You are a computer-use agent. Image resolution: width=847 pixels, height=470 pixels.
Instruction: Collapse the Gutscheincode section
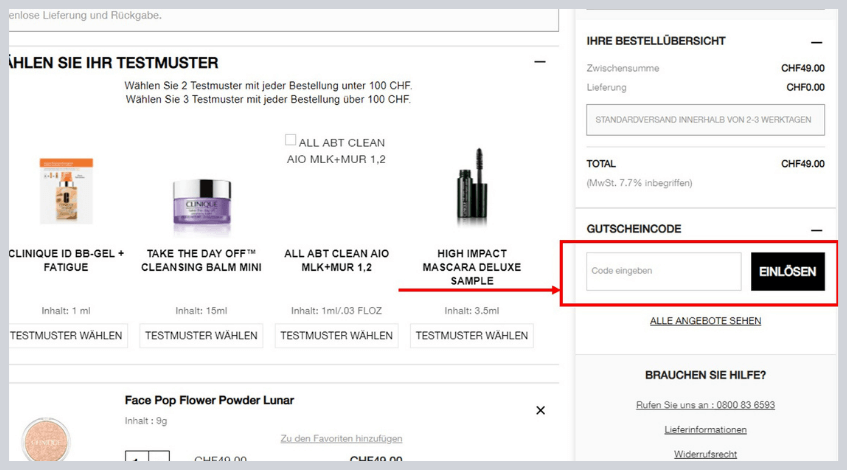point(816,230)
